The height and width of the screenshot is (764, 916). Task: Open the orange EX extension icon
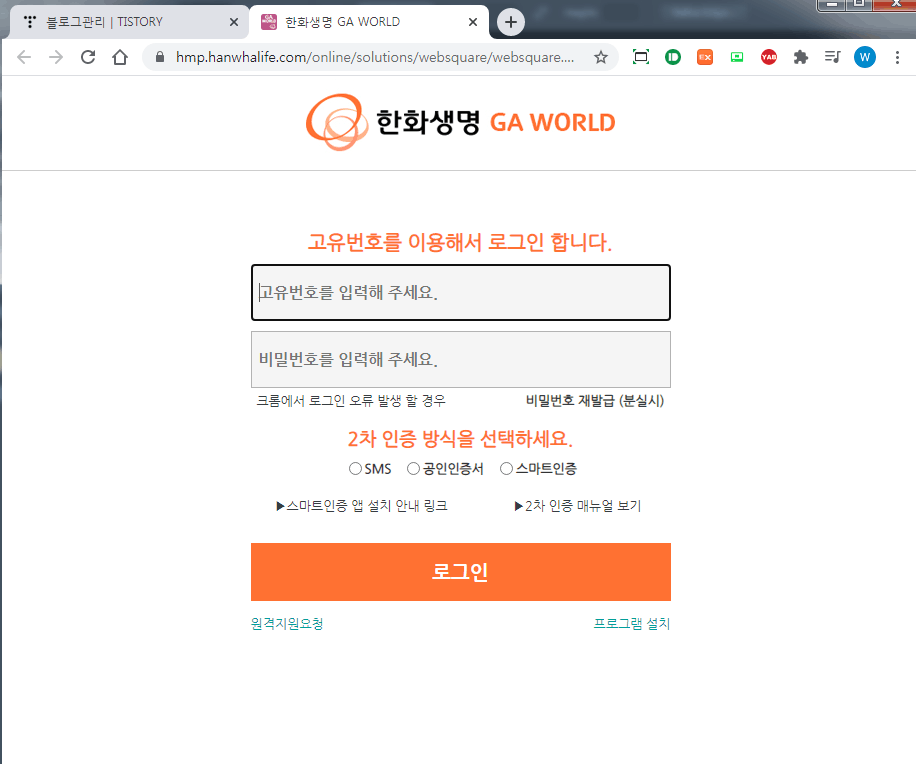(705, 57)
